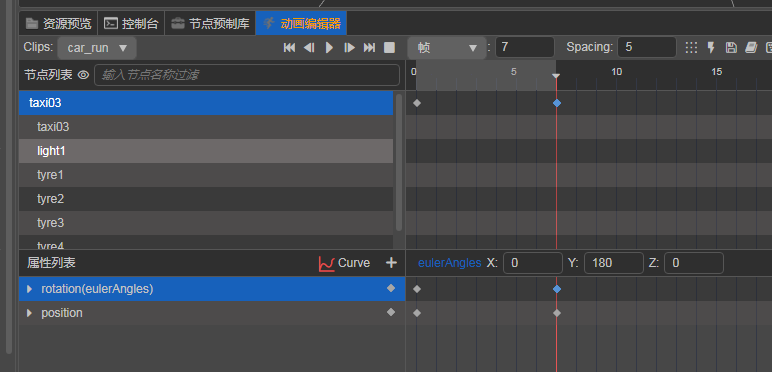This screenshot has height=372, width=772.
Task: Jump to the last frame
Action: coord(369,48)
